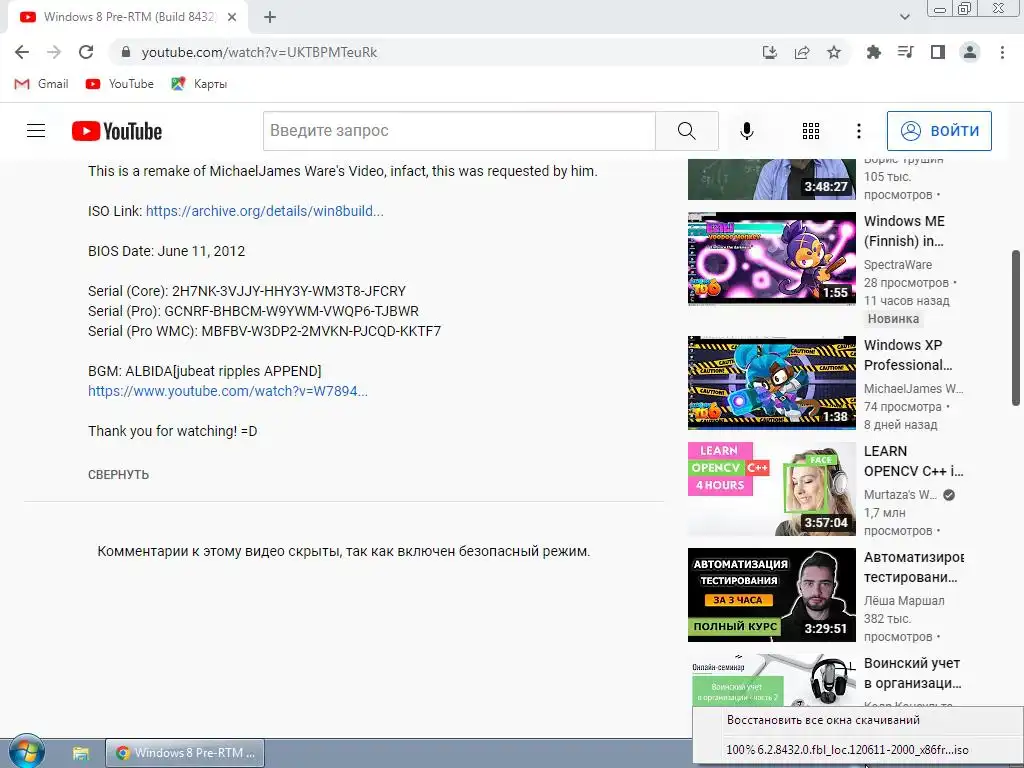The height and width of the screenshot is (768, 1024).
Task: Click the Chrome Windows 8 Pre-RTM taskbar button
Action: click(x=185, y=753)
